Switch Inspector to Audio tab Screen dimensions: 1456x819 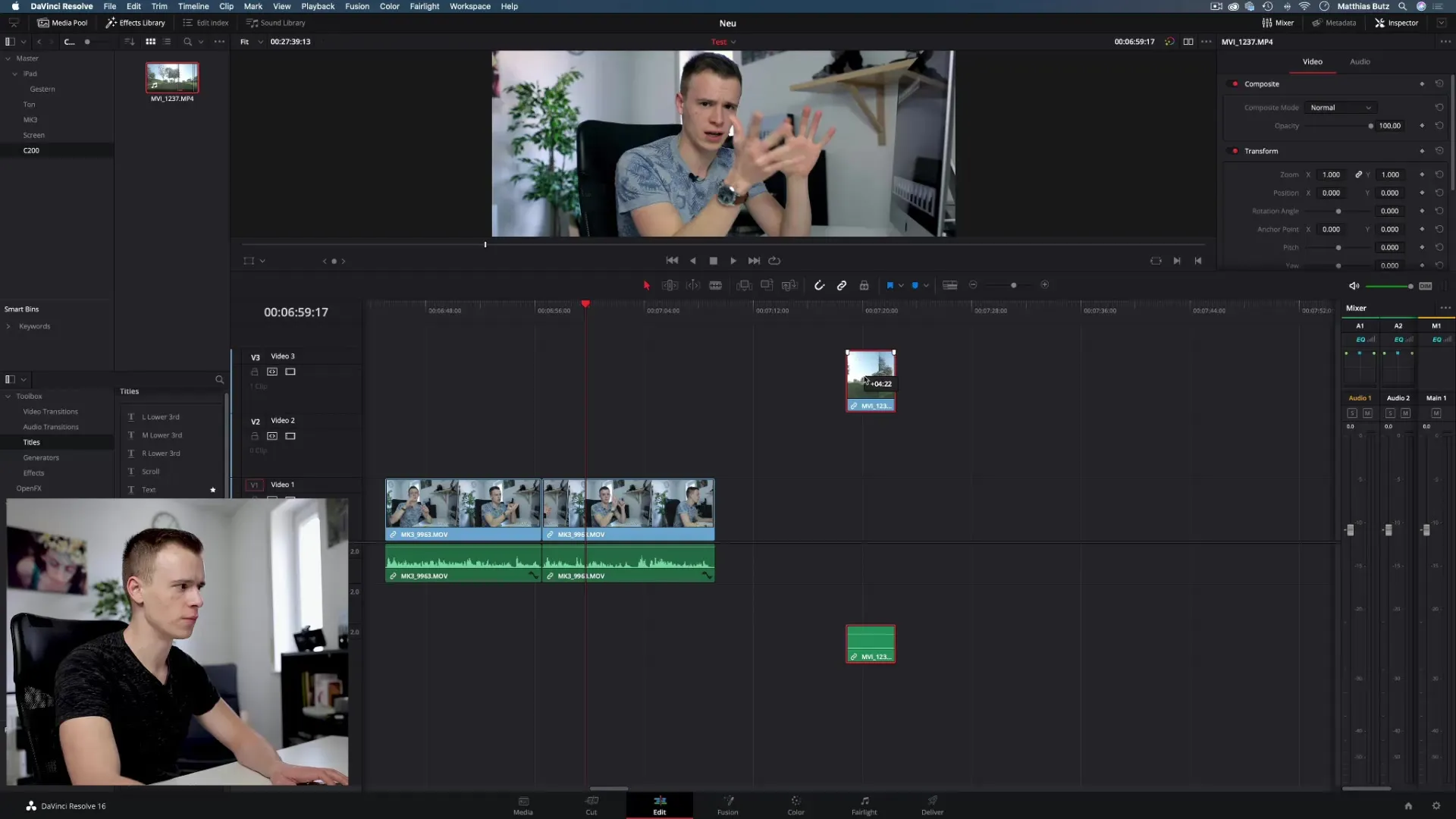coord(1360,61)
